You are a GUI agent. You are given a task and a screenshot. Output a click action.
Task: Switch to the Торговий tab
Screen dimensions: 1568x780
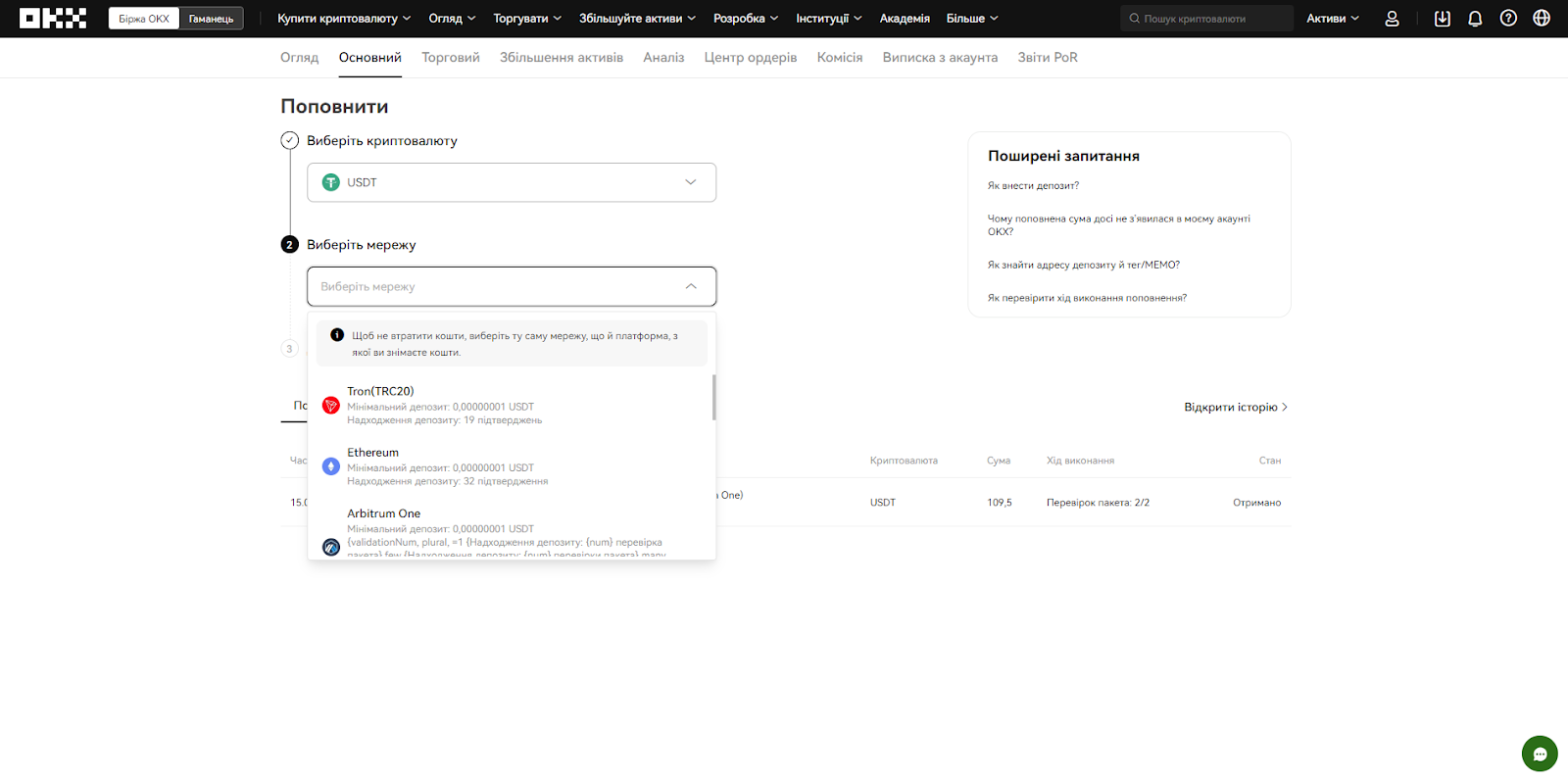pyautogui.click(x=451, y=57)
